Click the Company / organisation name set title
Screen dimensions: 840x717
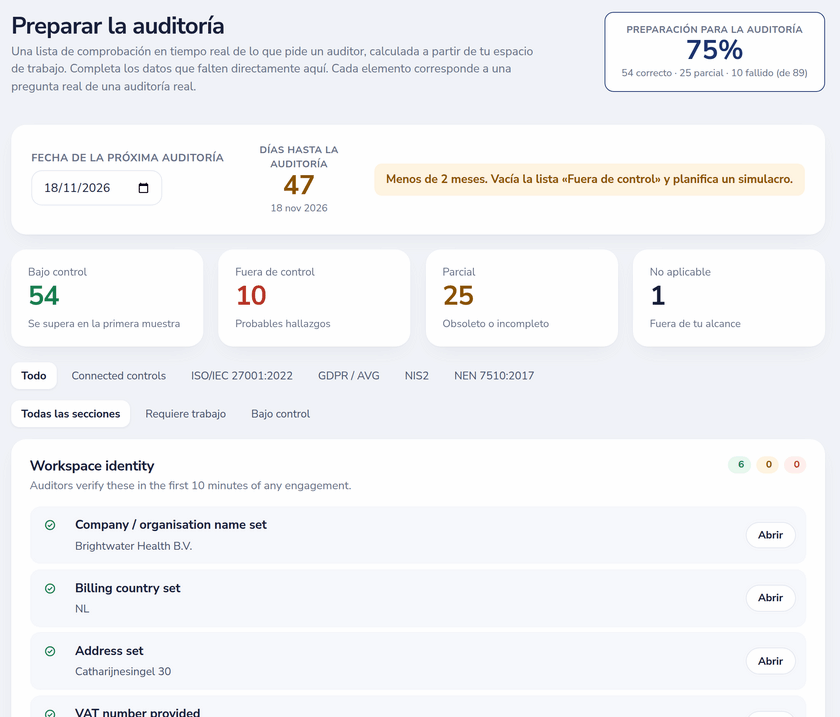(171, 525)
